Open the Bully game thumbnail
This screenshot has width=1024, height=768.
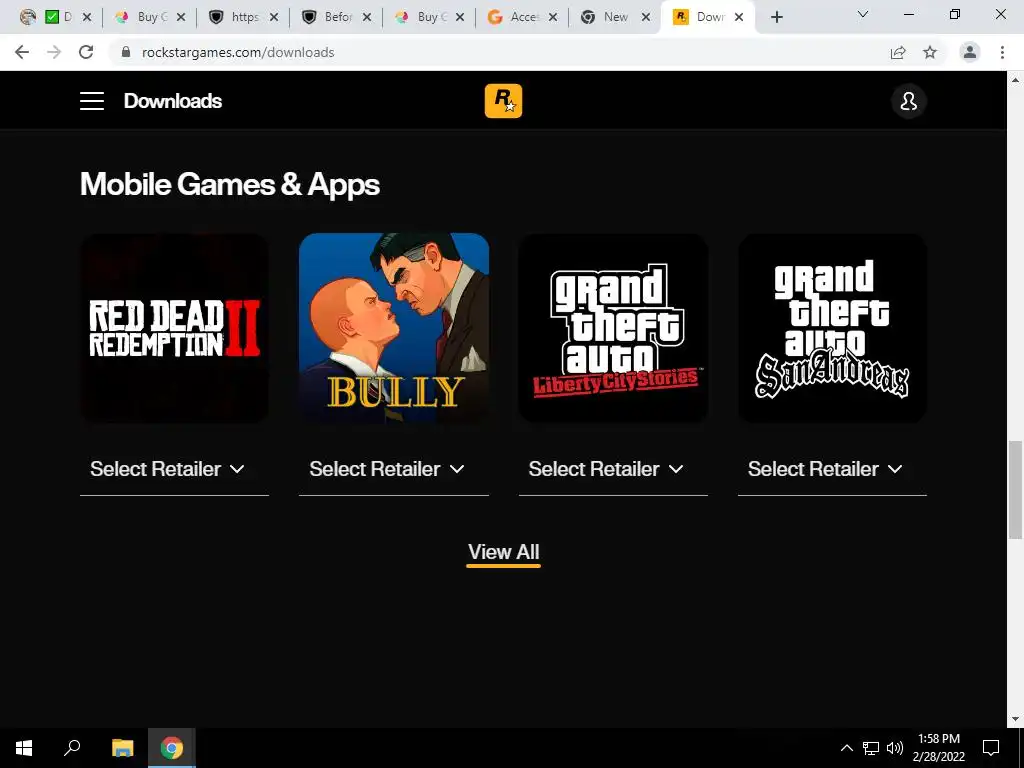pyautogui.click(x=394, y=328)
